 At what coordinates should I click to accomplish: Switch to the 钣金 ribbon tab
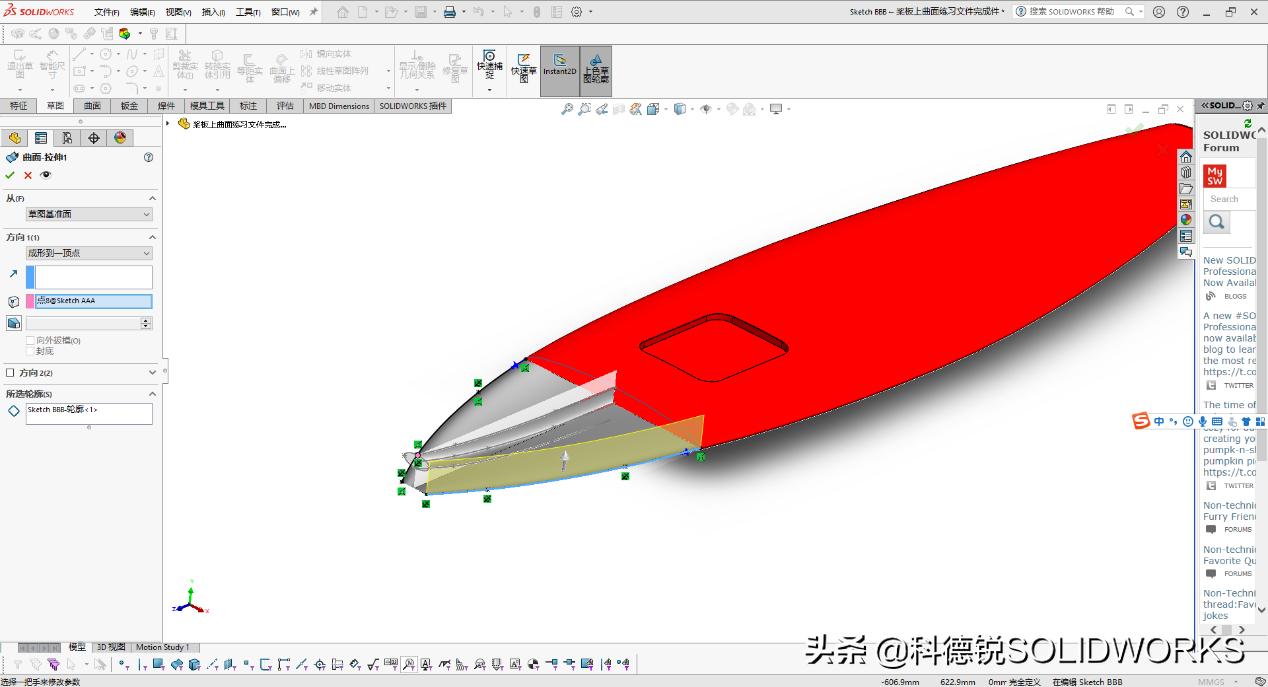click(129, 106)
